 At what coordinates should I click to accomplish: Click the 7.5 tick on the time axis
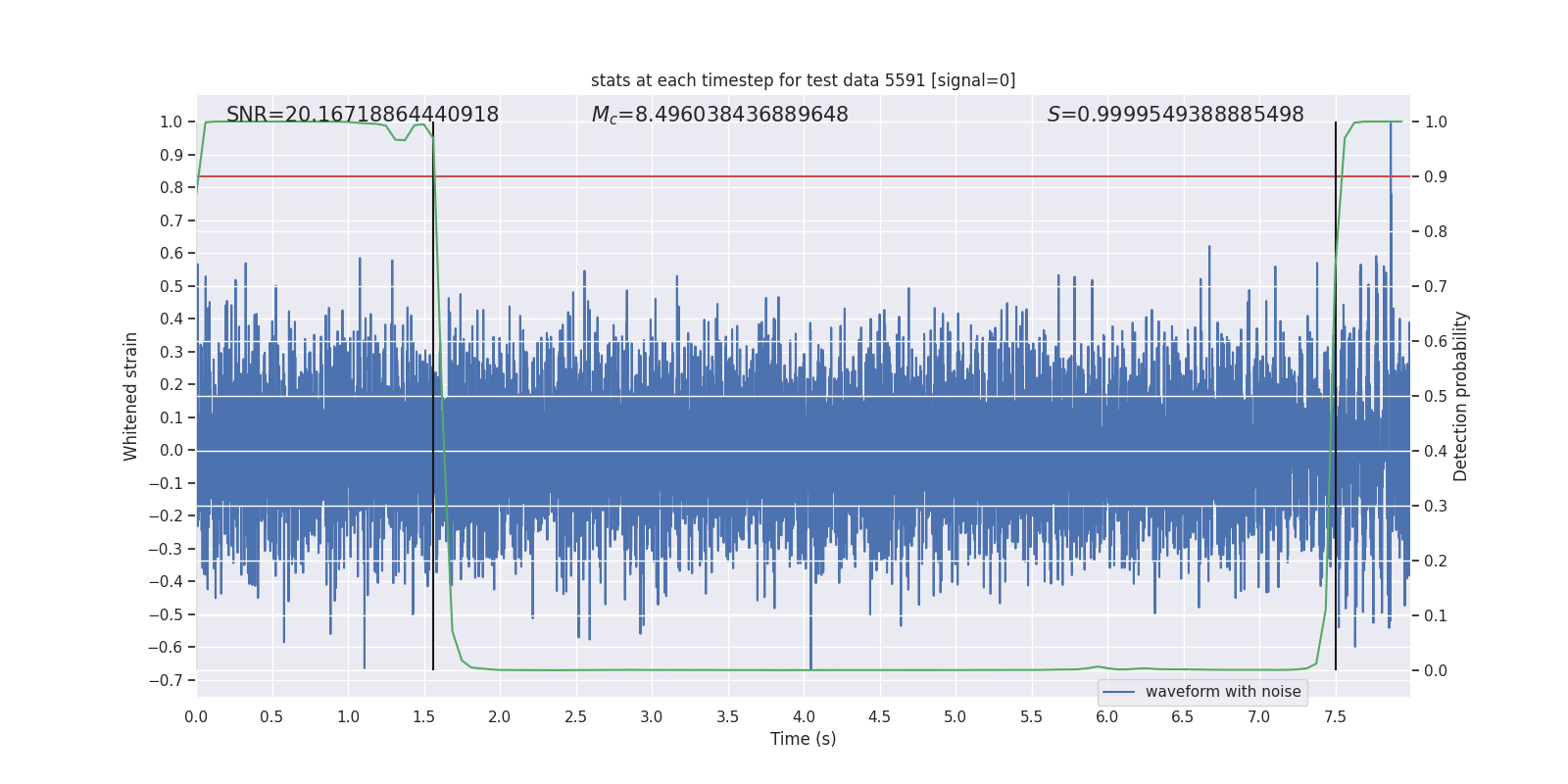pyautogui.click(x=1335, y=717)
